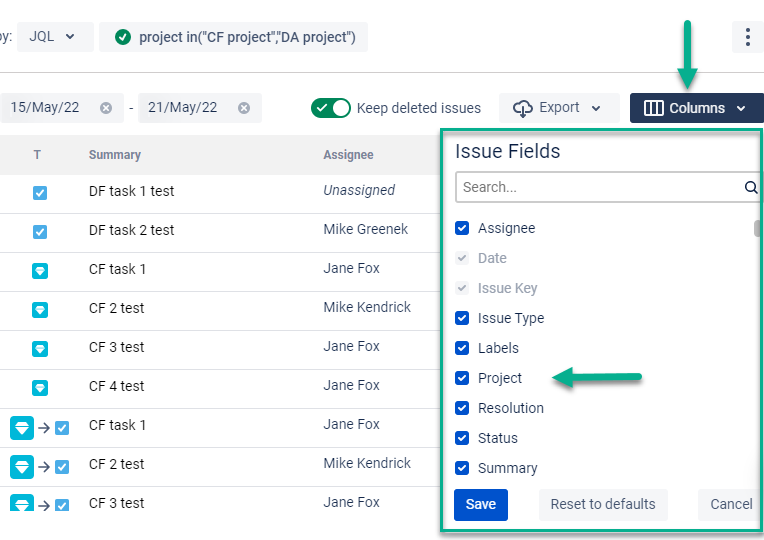The height and width of the screenshot is (540, 764).
Task: Toggle Keep deleted issues switch
Action: coord(330,108)
